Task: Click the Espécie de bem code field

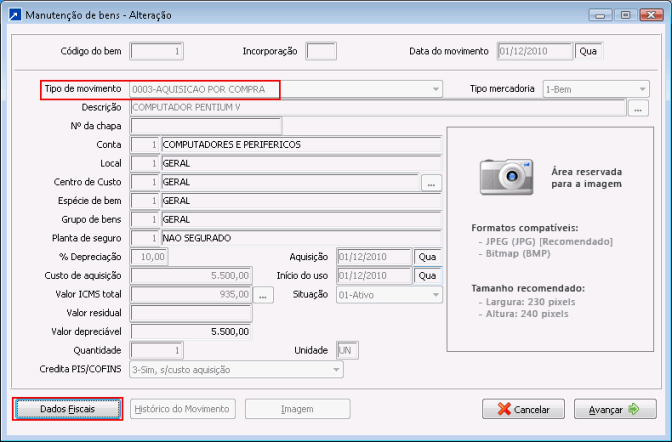Action: (x=145, y=201)
